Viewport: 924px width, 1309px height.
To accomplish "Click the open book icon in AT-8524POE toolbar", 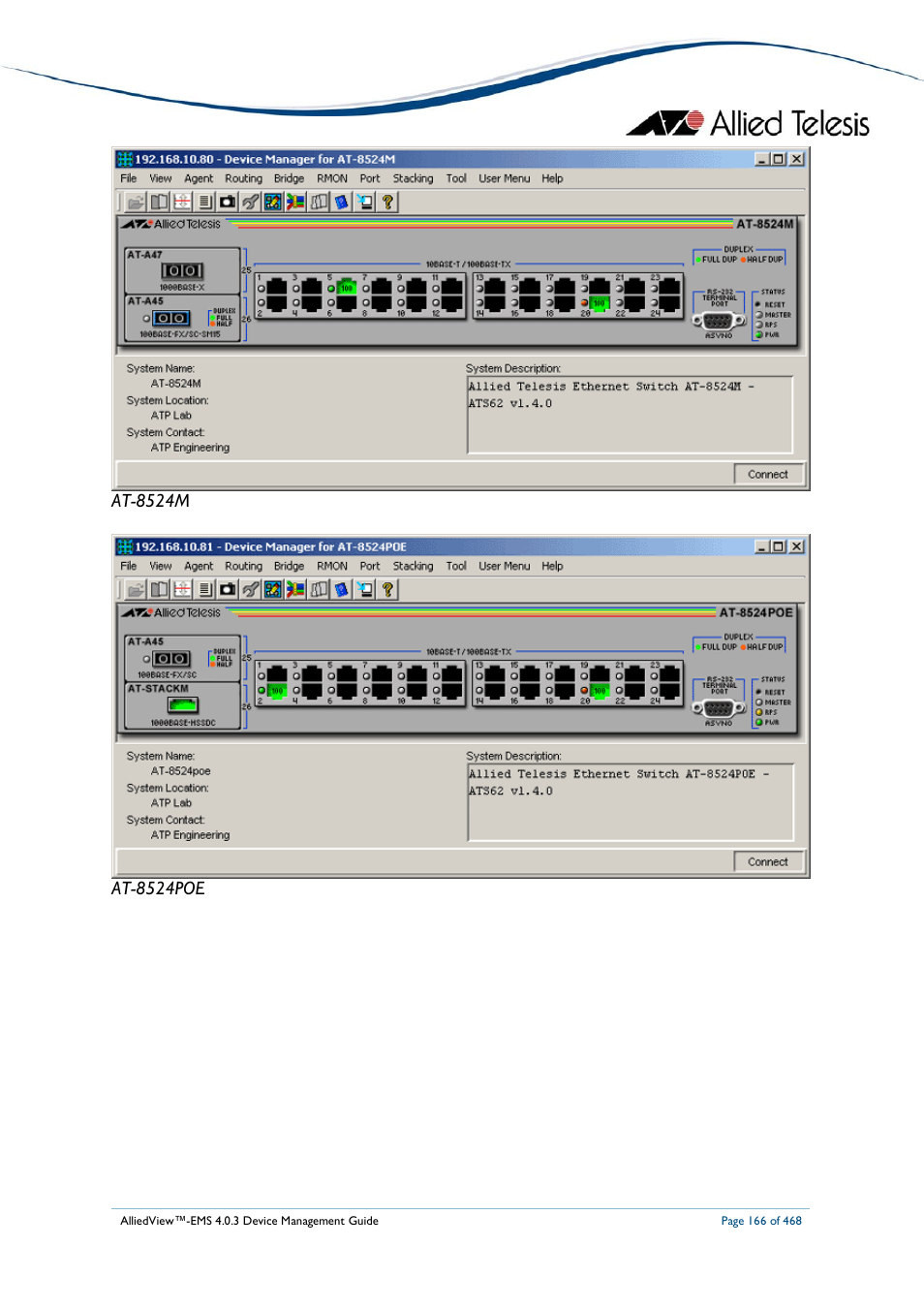I will [x=159, y=589].
